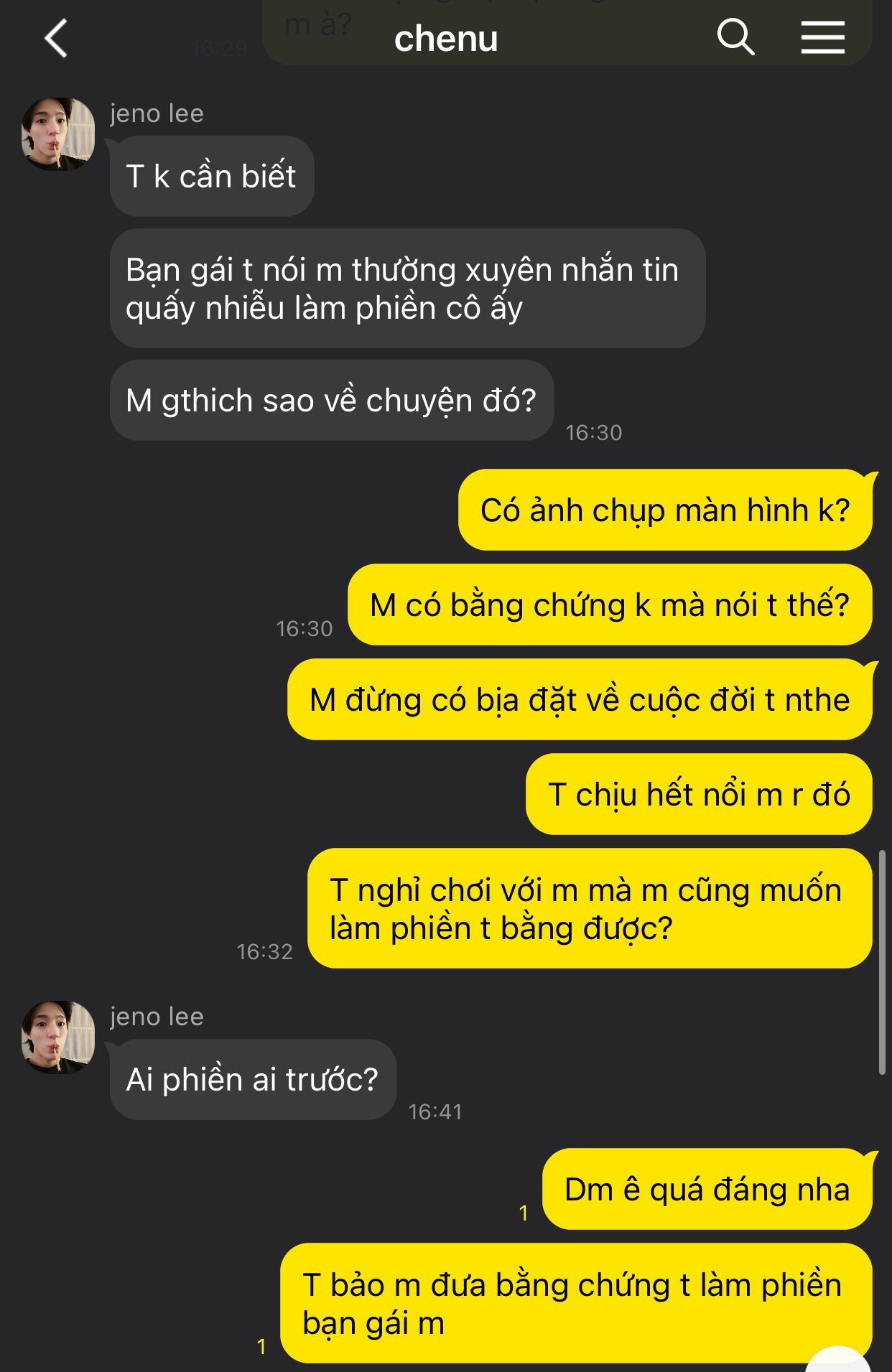Tap the white scroll-to-bottom button
892x1372 pixels.
tap(838, 1361)
